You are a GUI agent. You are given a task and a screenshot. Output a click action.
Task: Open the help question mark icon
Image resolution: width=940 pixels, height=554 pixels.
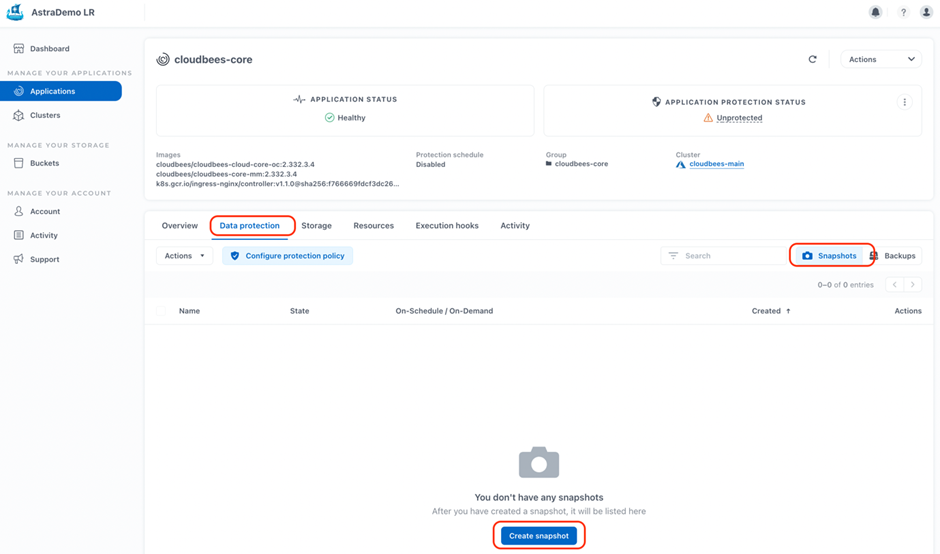click(903, 12)
